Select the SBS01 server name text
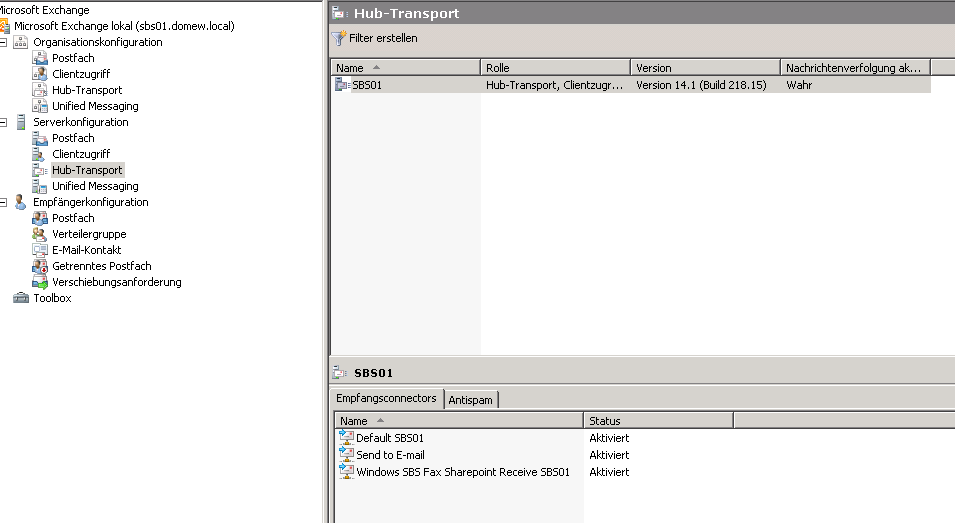 point(367,85)
